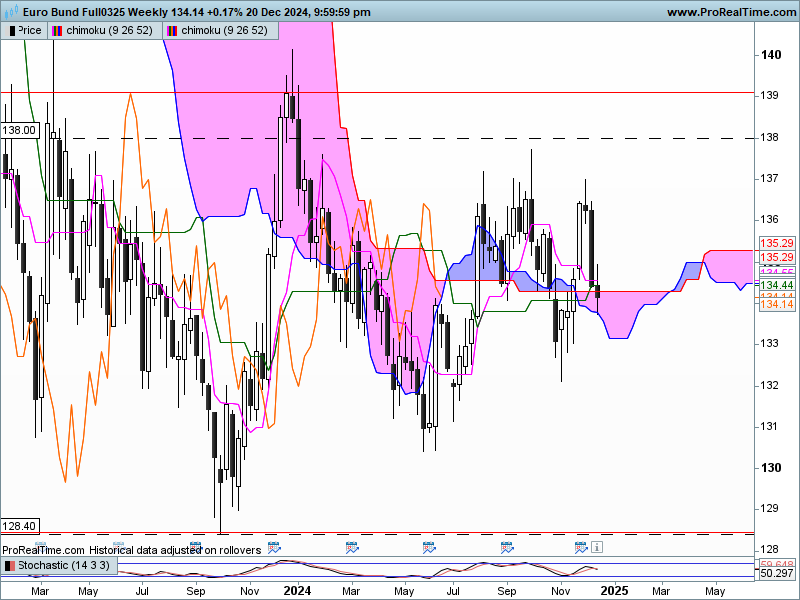Click the Stochastic red-black color icon
The height and width of the screenshot is (600, 800).
pos(10,565)
